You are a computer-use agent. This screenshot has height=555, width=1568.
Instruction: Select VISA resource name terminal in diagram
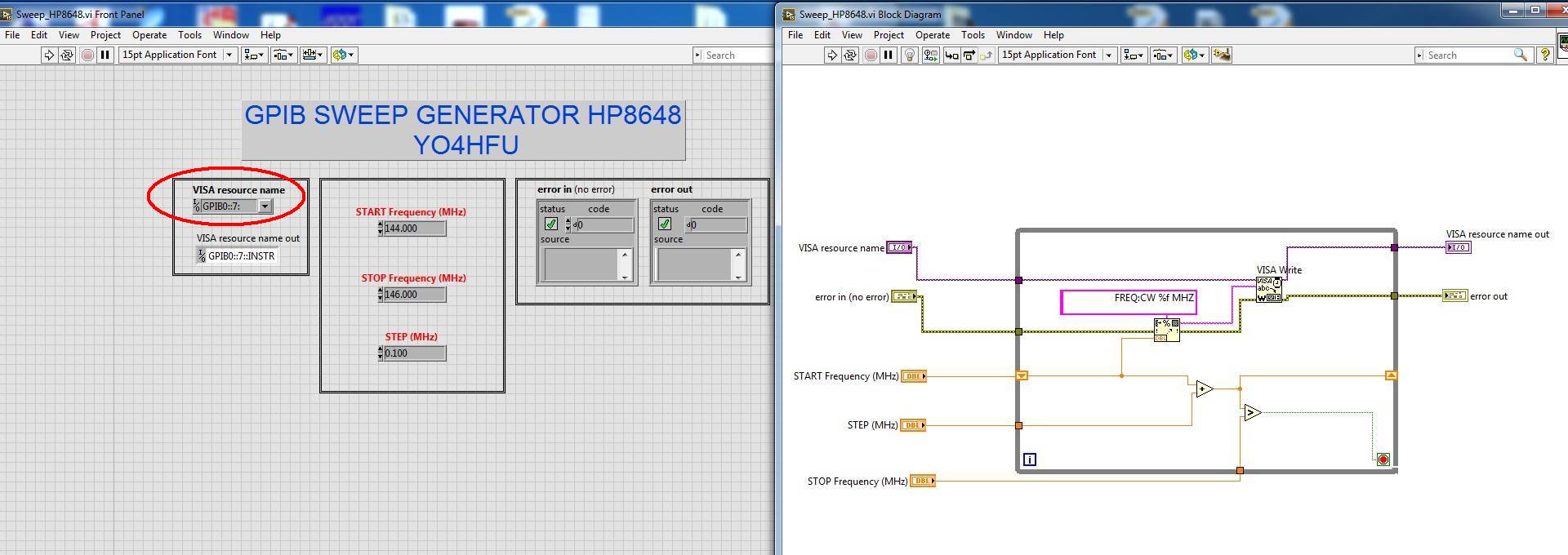coord(899,247)
